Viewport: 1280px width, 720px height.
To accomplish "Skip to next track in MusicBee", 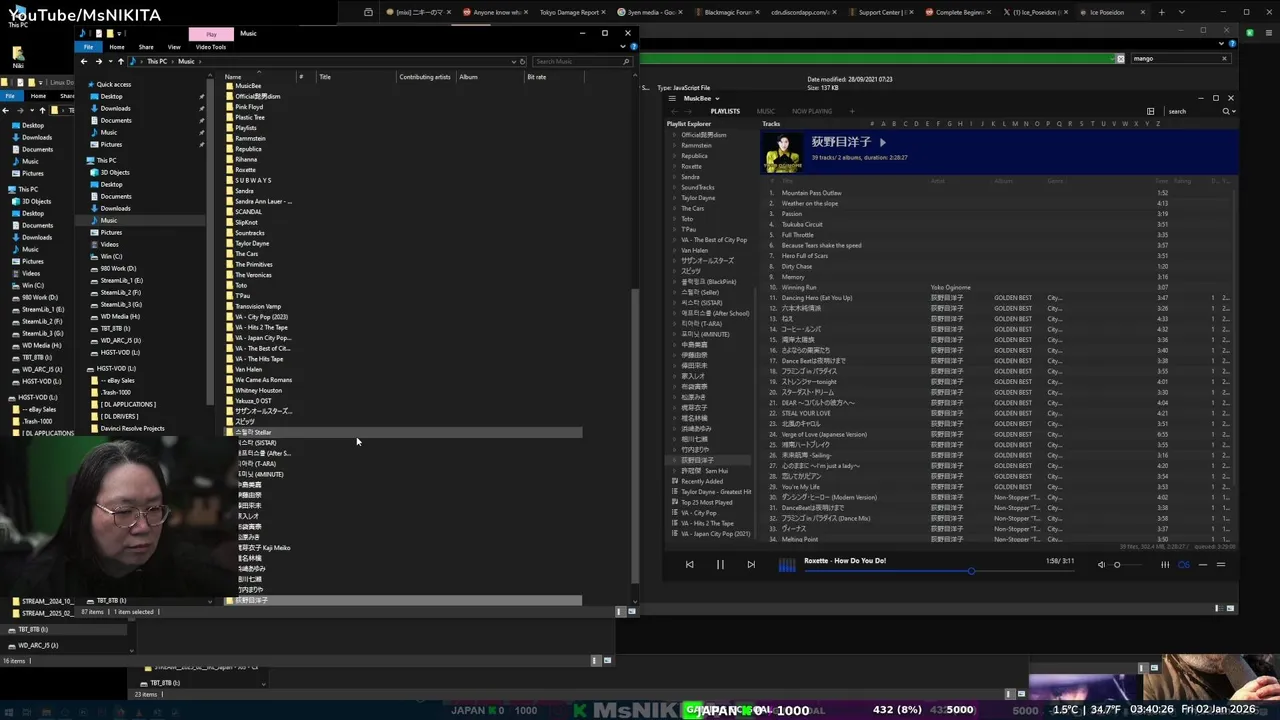I will point(751,565).
